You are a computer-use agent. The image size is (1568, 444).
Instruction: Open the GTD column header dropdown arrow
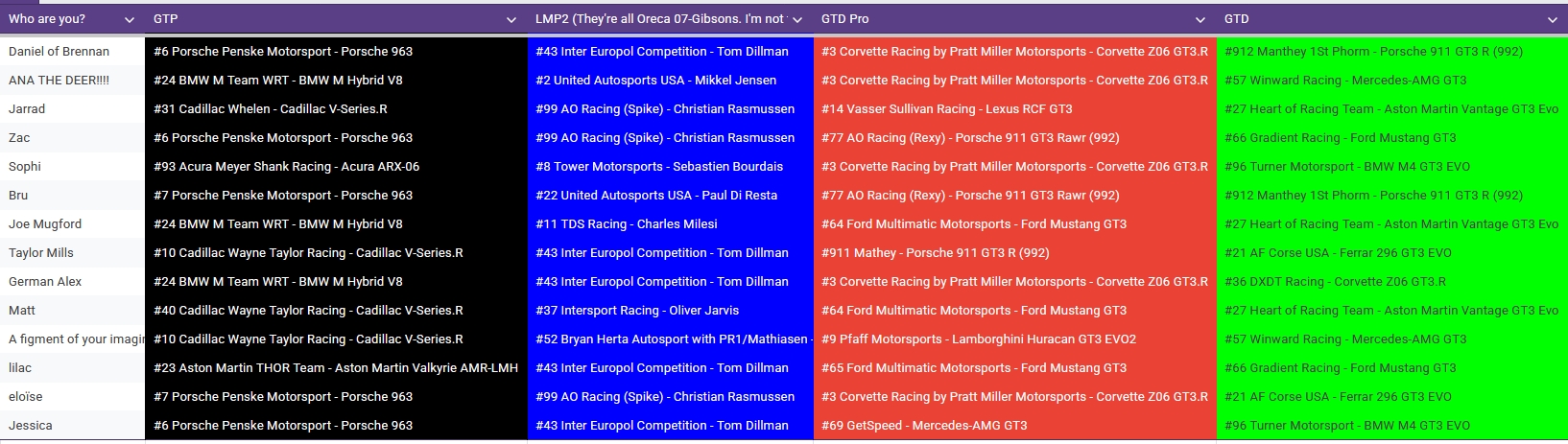coord(1553,19)
